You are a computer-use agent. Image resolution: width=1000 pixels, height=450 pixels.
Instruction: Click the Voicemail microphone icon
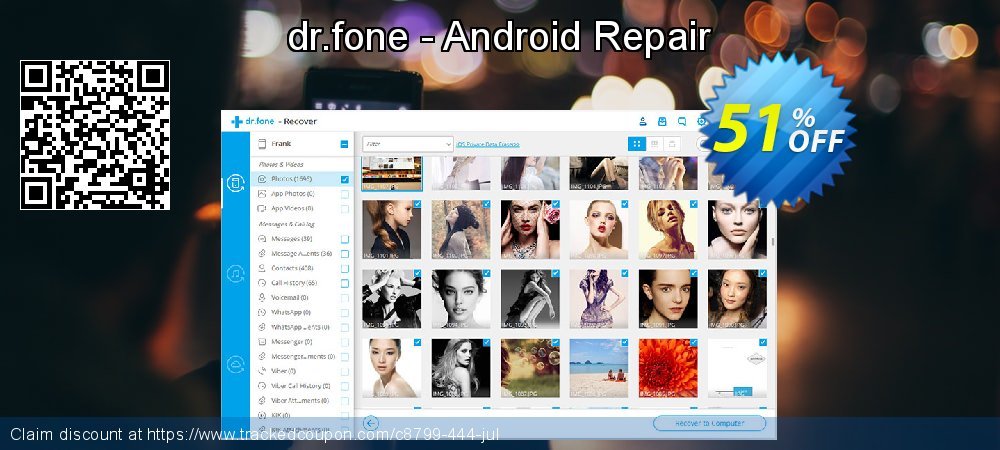(261, 298)
